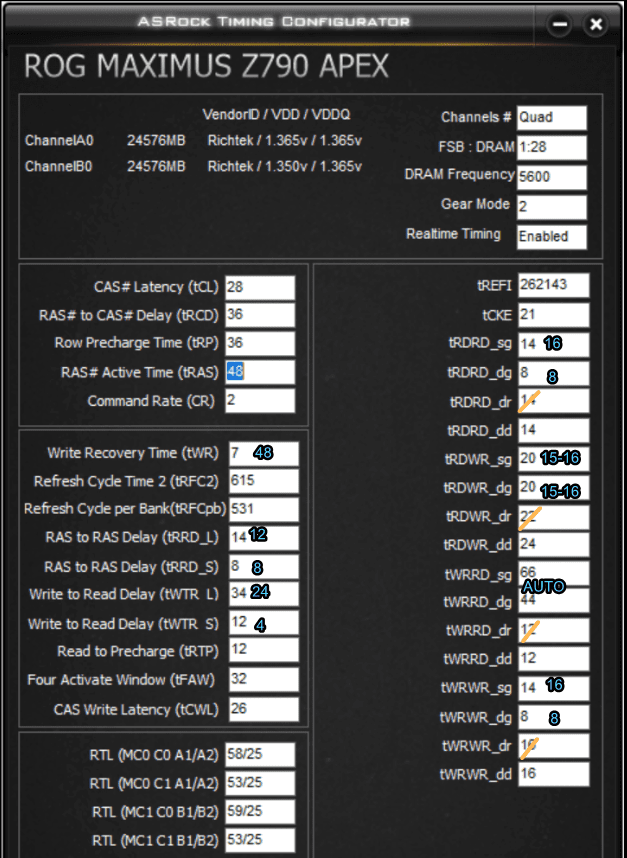The height and width of the screenshot is (858, 627).
Task: Select the FSB : DRAM ratio field
Action: click(551, 148)
